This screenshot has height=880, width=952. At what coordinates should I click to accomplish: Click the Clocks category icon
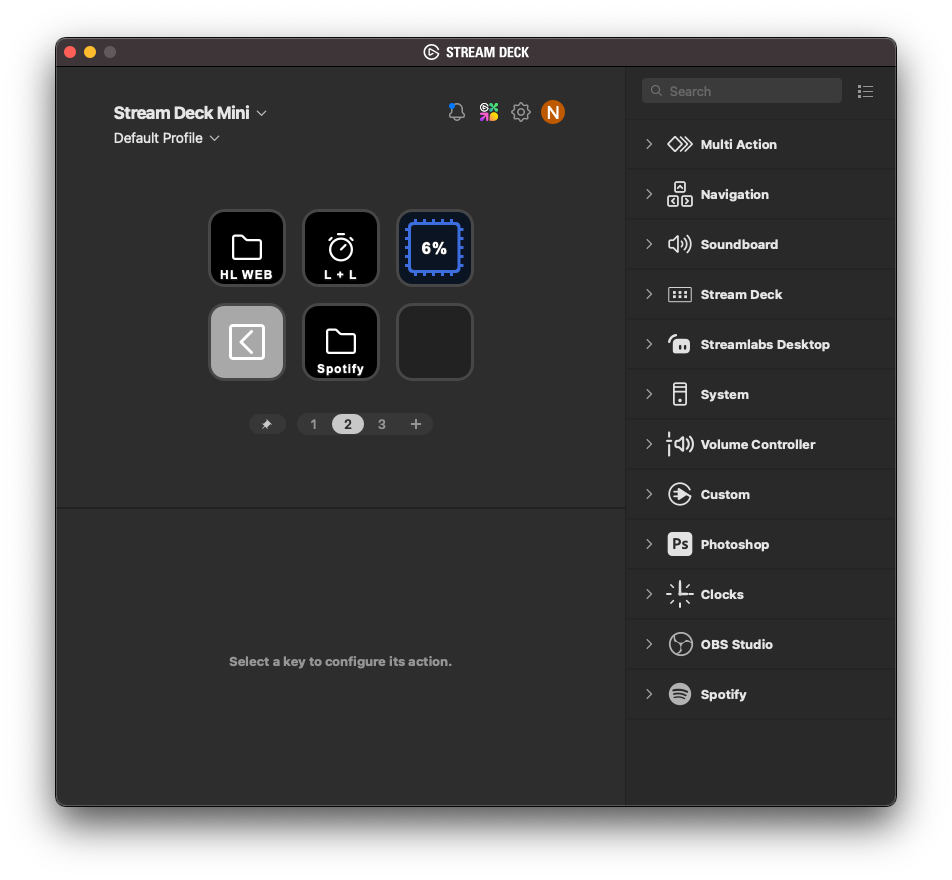tap(680, 595)
